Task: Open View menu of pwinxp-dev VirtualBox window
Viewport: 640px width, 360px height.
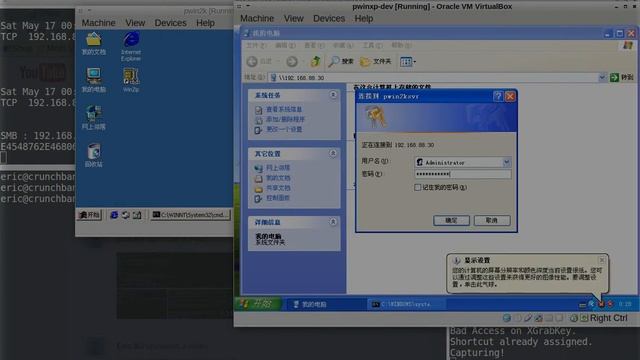Action: [293, 18]
